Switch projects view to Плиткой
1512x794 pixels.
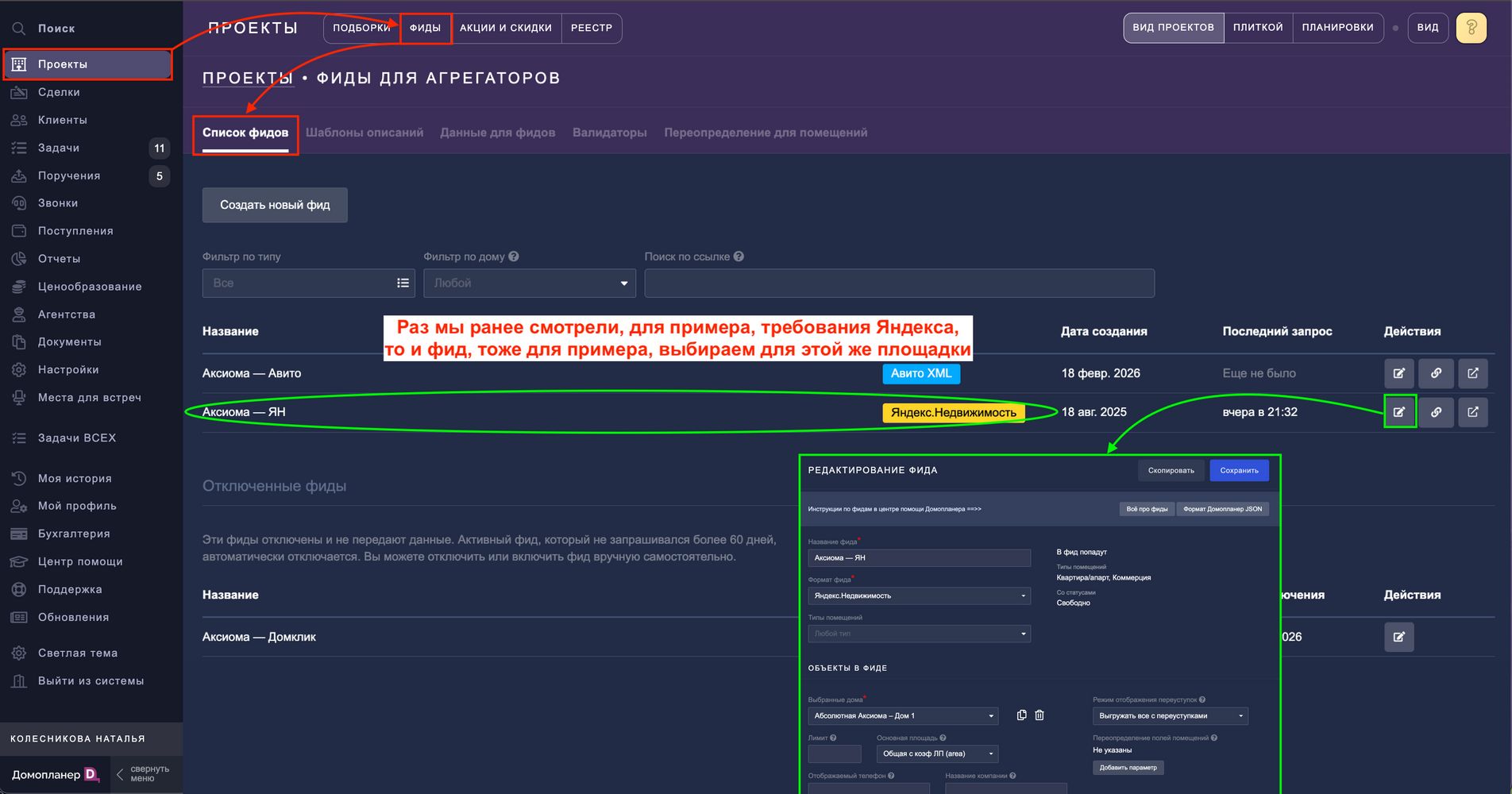tap(1257, 28)
